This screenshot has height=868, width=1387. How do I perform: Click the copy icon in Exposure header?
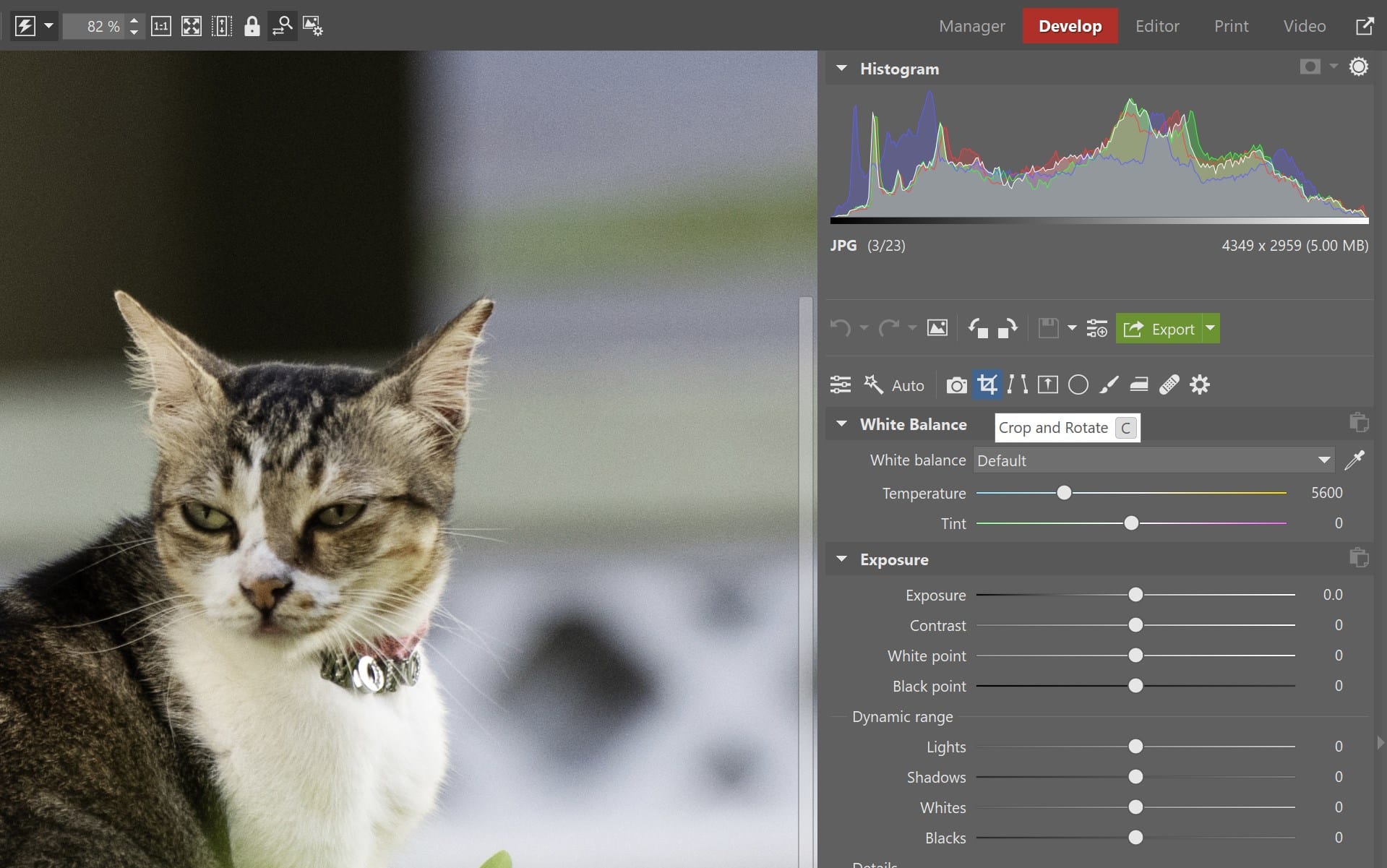(1359, 558)
